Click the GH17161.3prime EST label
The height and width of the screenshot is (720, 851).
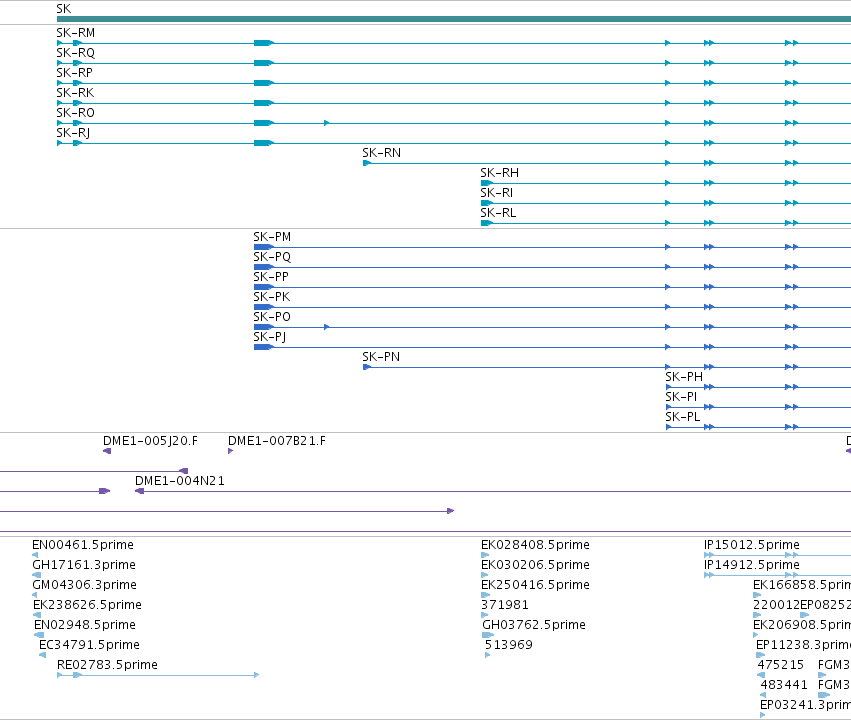(84, 565)
